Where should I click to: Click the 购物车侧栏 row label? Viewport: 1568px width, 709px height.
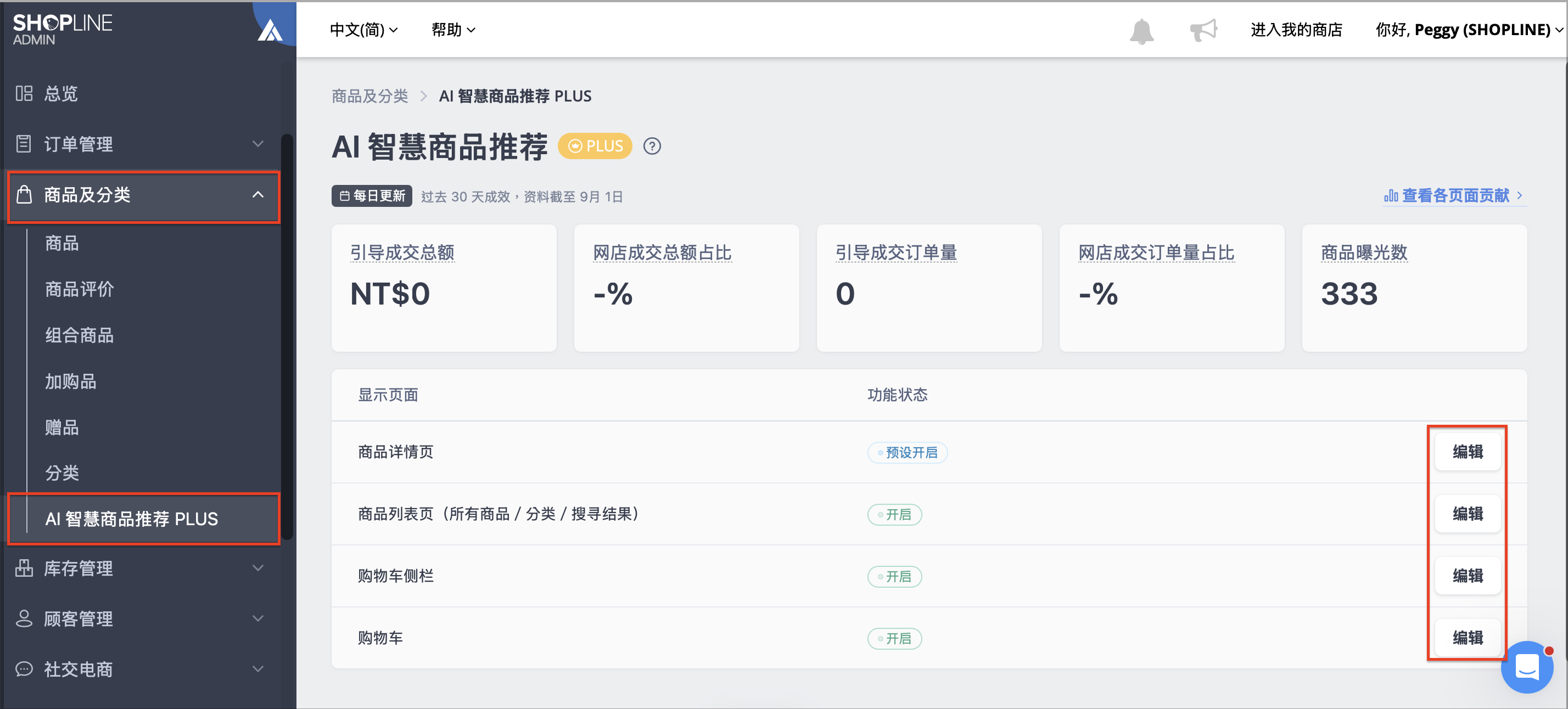tap(396, 576)
